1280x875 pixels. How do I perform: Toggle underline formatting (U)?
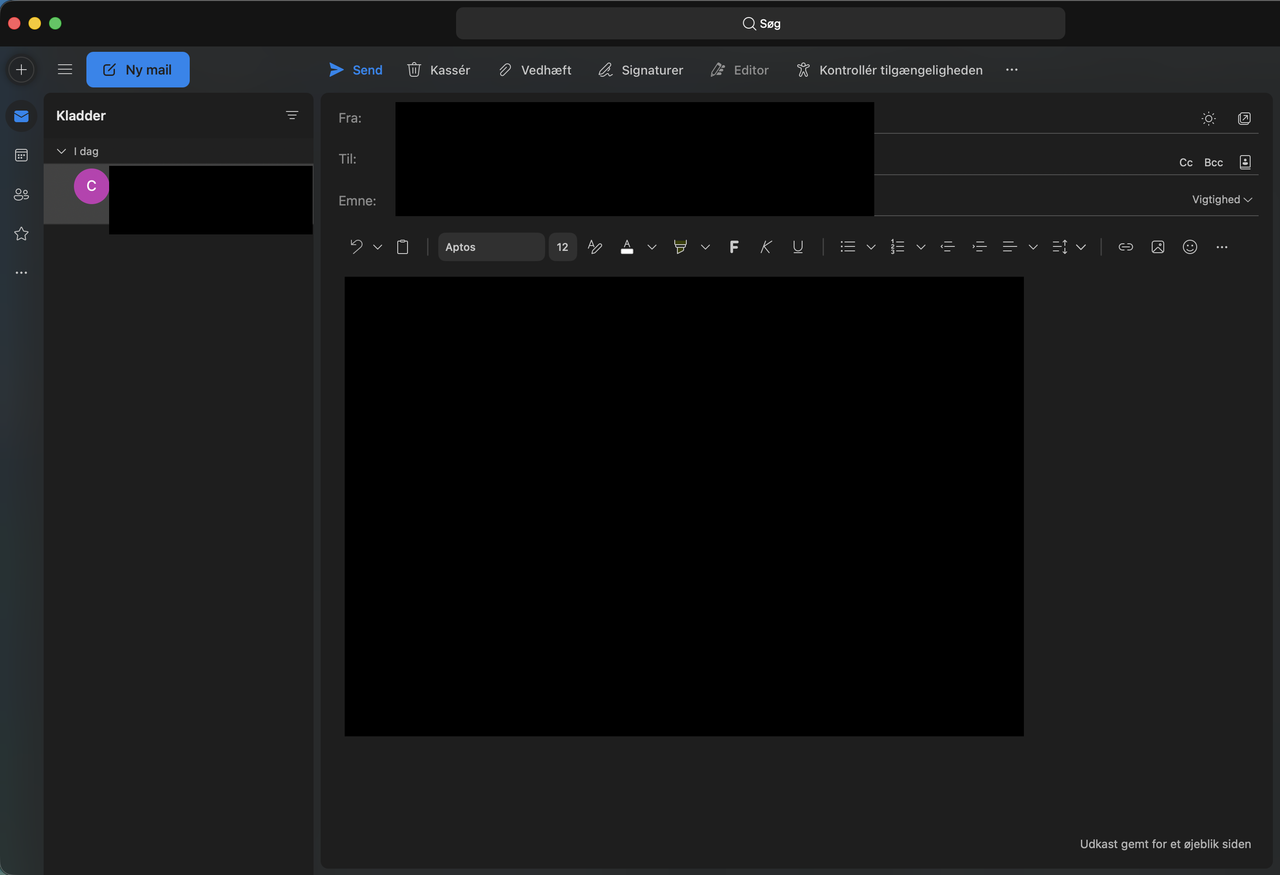point(798,247)
